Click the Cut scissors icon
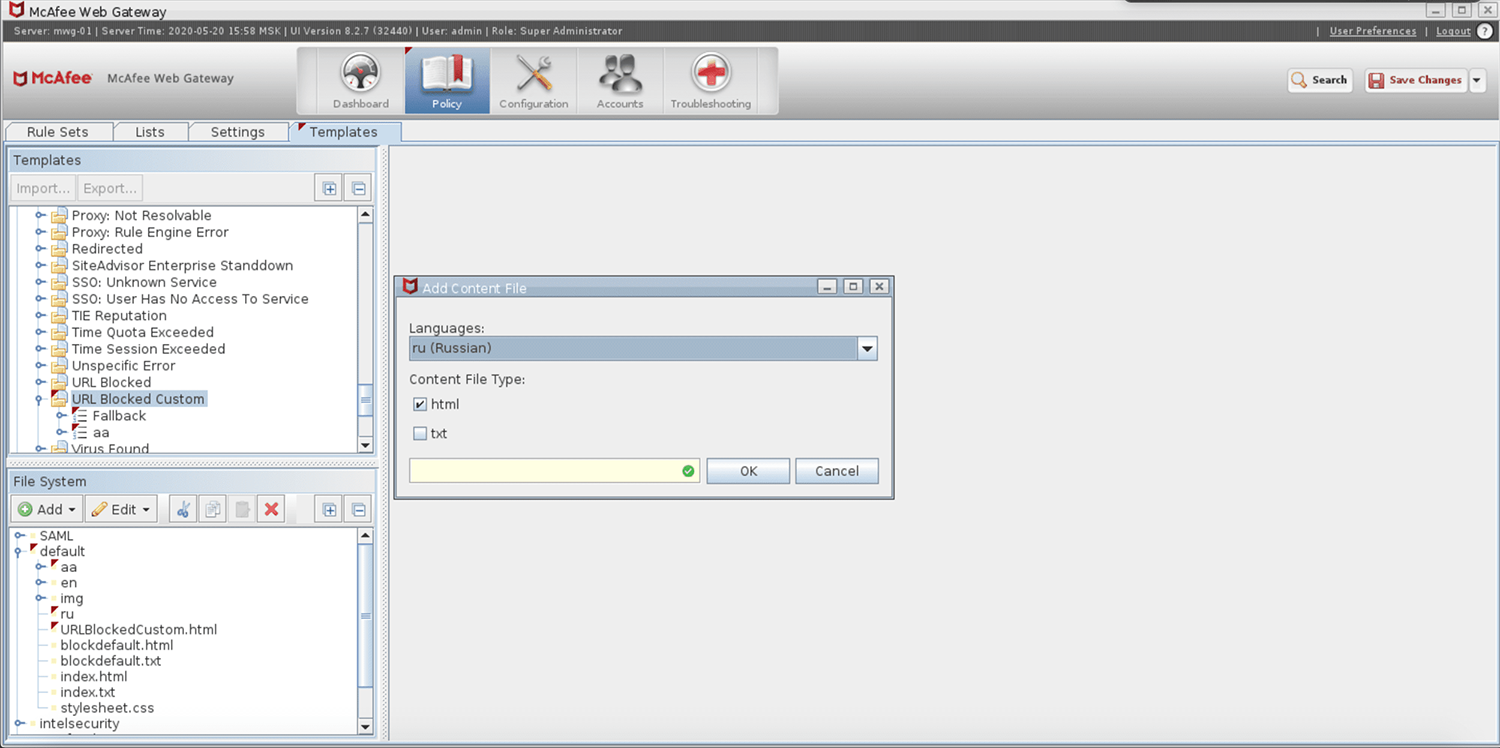This screenshot has width=1500, height=748. [183, 510]
